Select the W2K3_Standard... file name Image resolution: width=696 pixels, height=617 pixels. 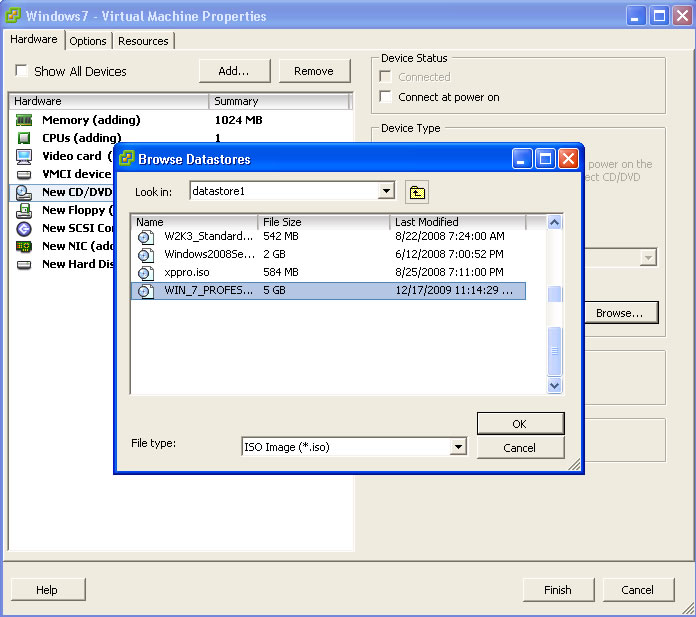pyautogui.click(x=209, y=236)
